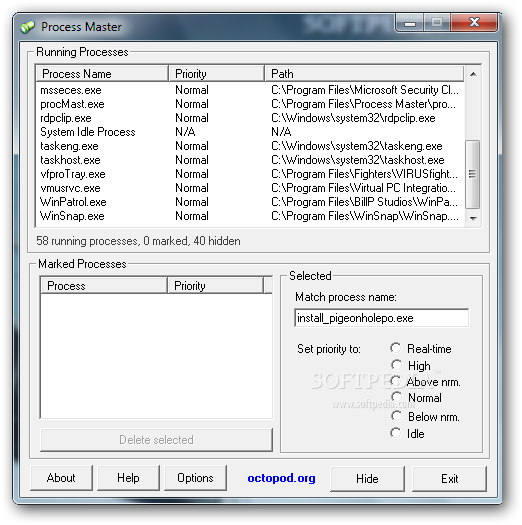This screenshot has width=522, height=525.
Task: Select the WinPatrol.exe process row
Action: click(x=250, y=202)
